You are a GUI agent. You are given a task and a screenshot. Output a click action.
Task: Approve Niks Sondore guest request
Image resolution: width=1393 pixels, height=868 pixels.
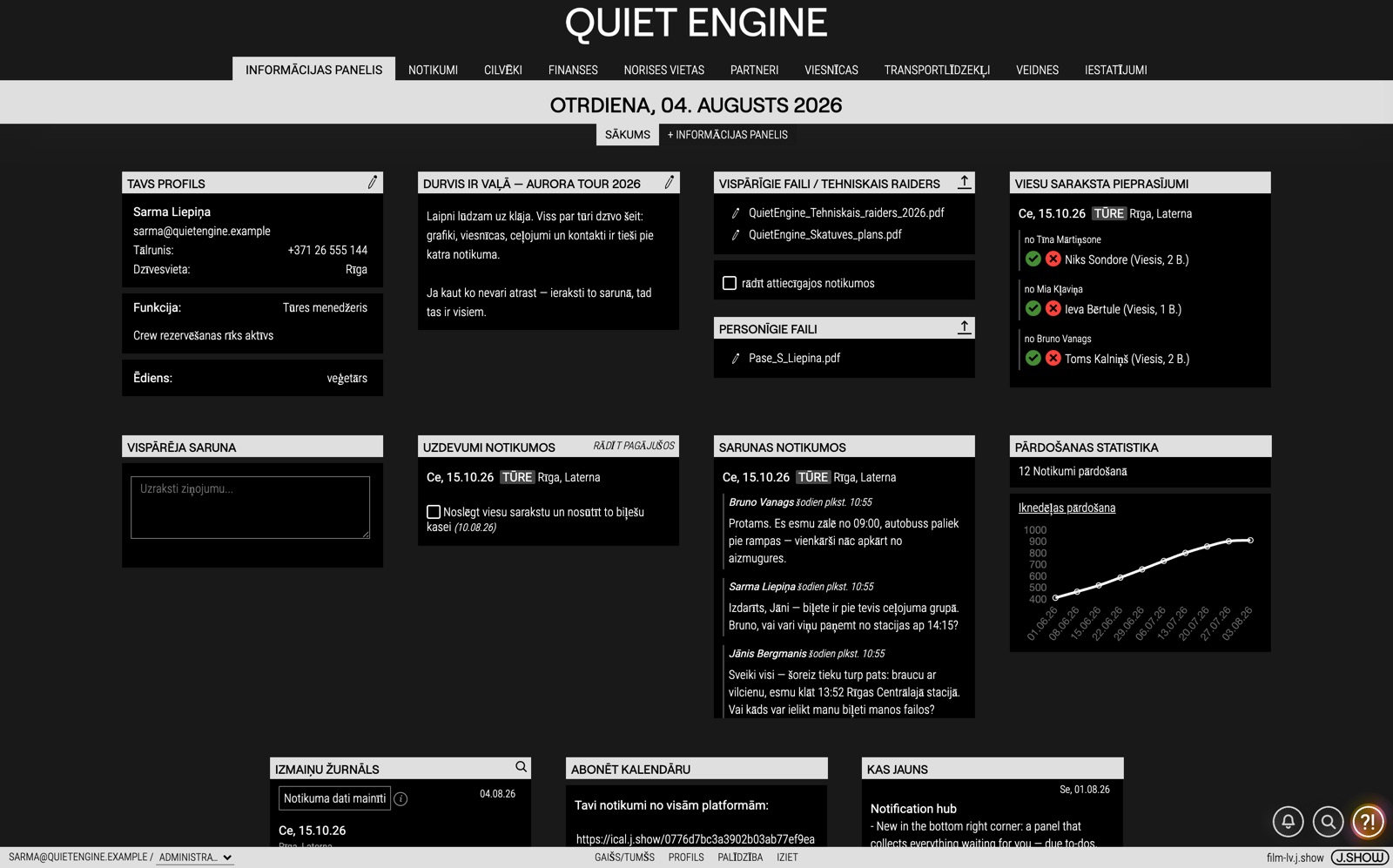coord(1033,259)
